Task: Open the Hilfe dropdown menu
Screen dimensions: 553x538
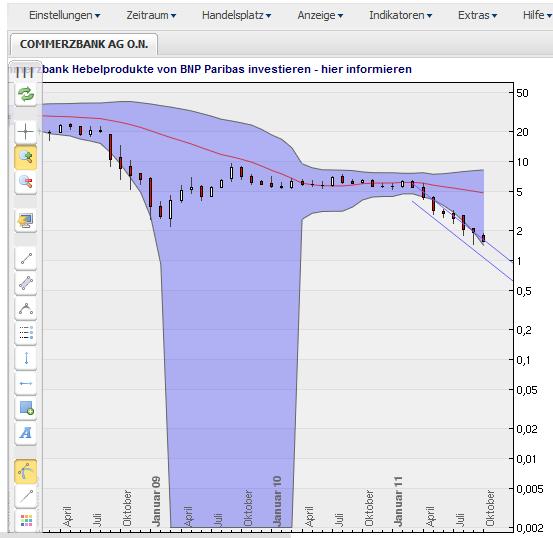Action: (x=537, y=16)
